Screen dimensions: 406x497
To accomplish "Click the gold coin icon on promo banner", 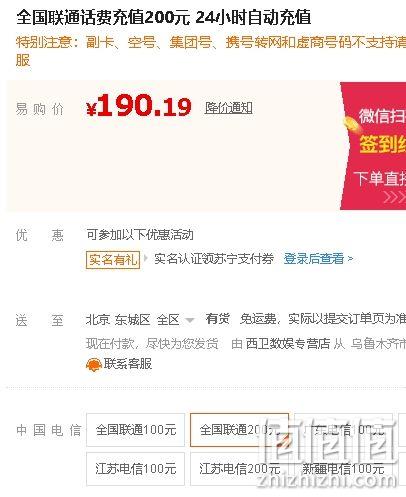I will [352, 123].
